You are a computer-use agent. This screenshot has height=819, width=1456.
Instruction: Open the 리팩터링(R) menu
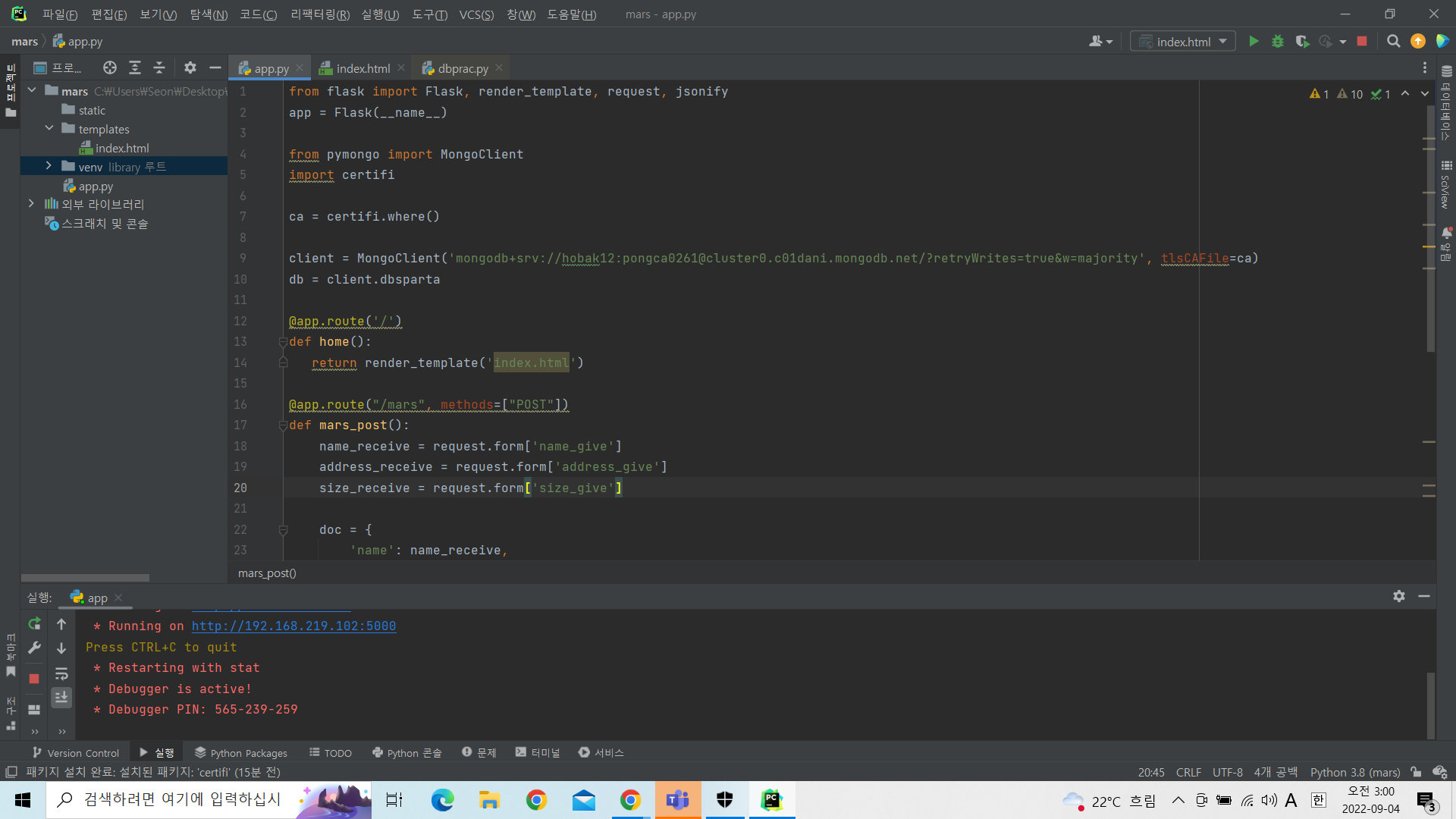click(320, 14)
